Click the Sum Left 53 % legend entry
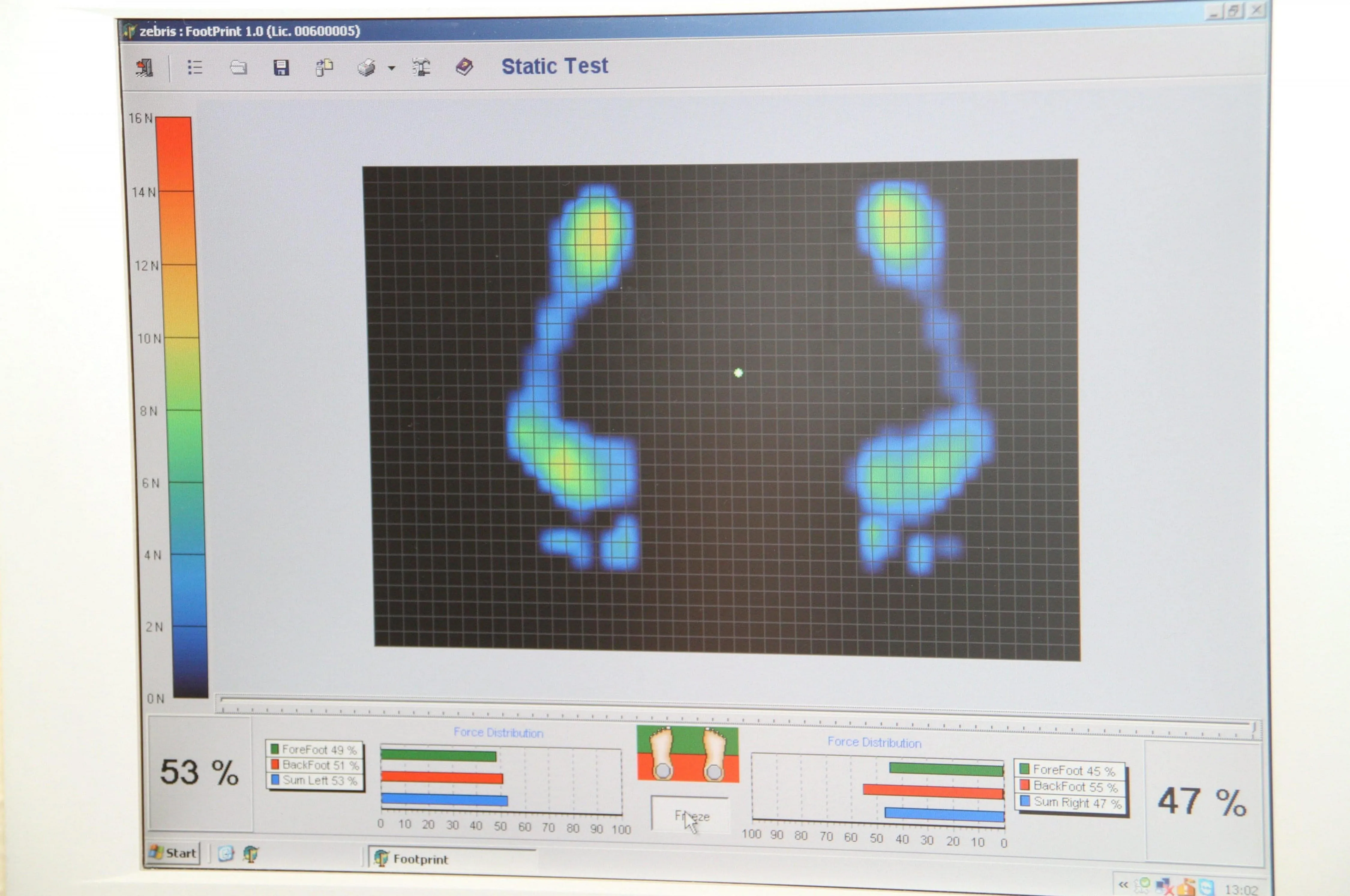Image resolution: width=1350 pixels, height=896 pixels. [x=314, y=780]
